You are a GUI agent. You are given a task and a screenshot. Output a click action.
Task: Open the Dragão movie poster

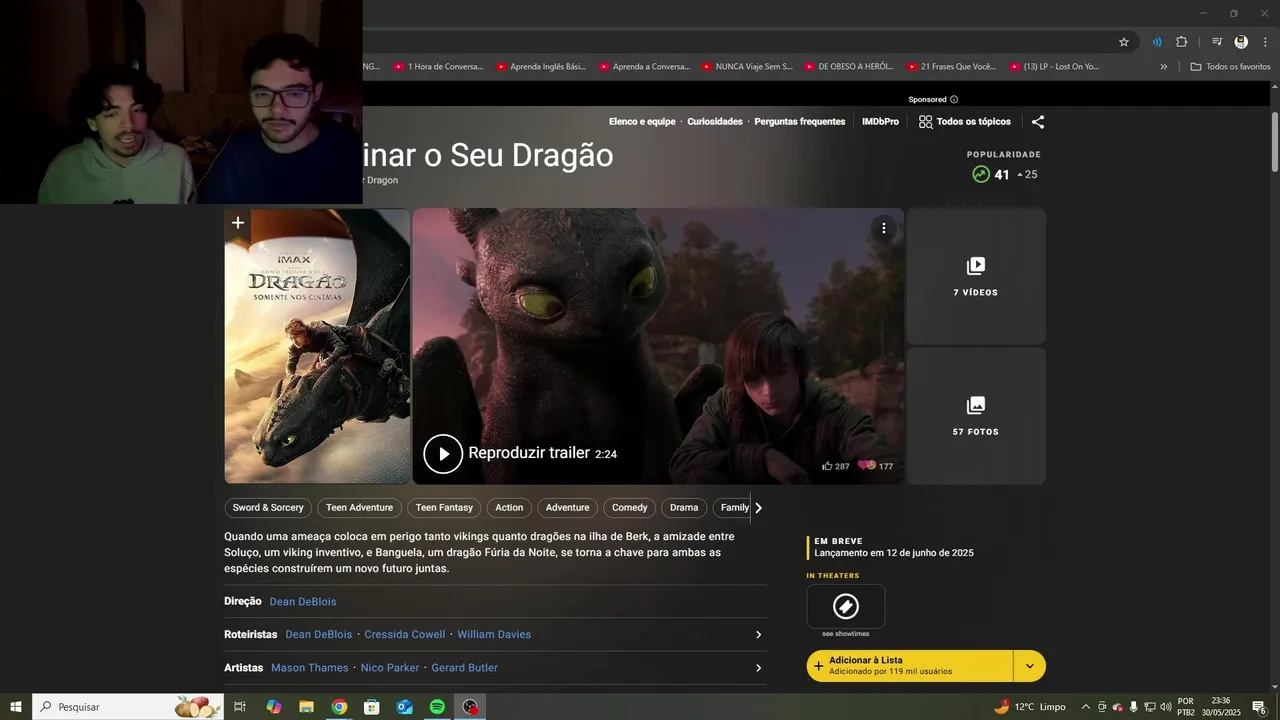(317, 346)
